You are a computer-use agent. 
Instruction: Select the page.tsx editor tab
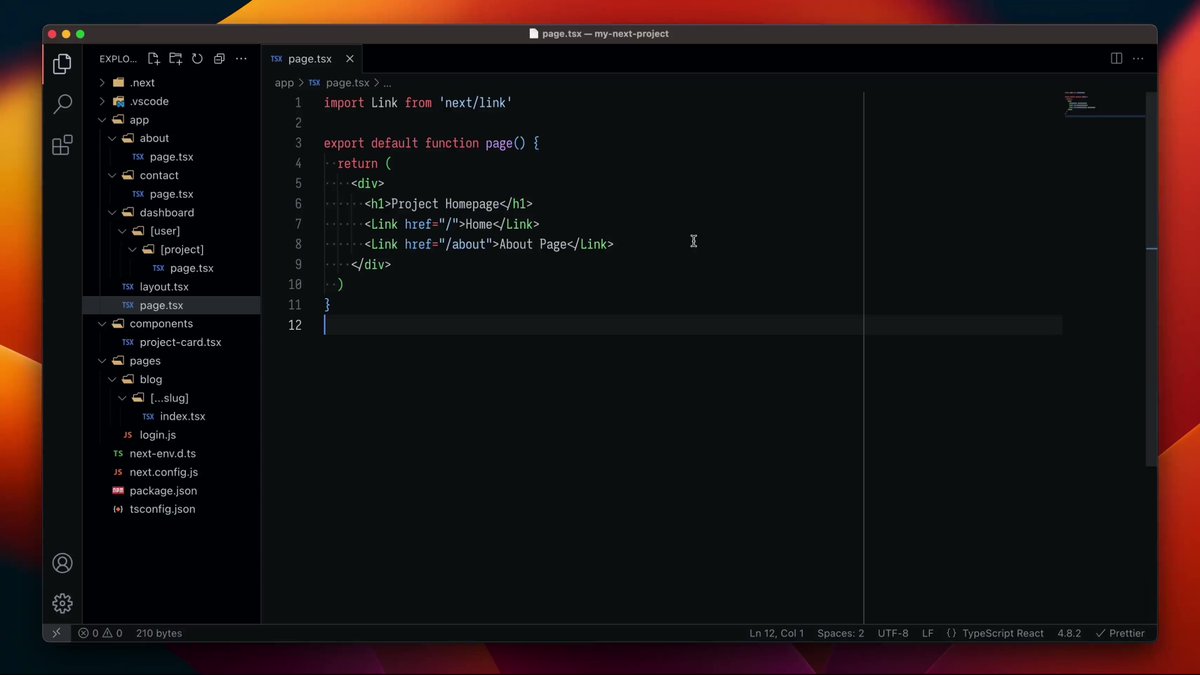click(311, 59)
